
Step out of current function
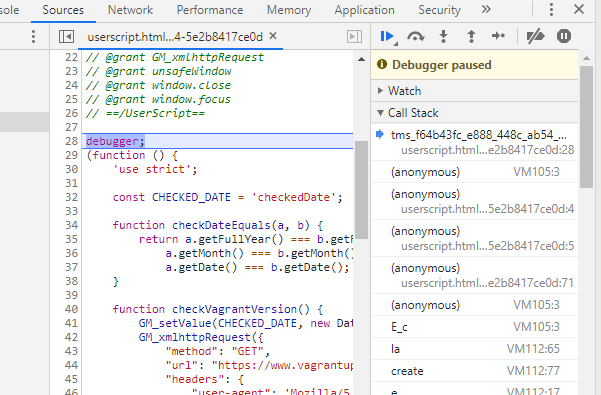click(x=471, y=36)
